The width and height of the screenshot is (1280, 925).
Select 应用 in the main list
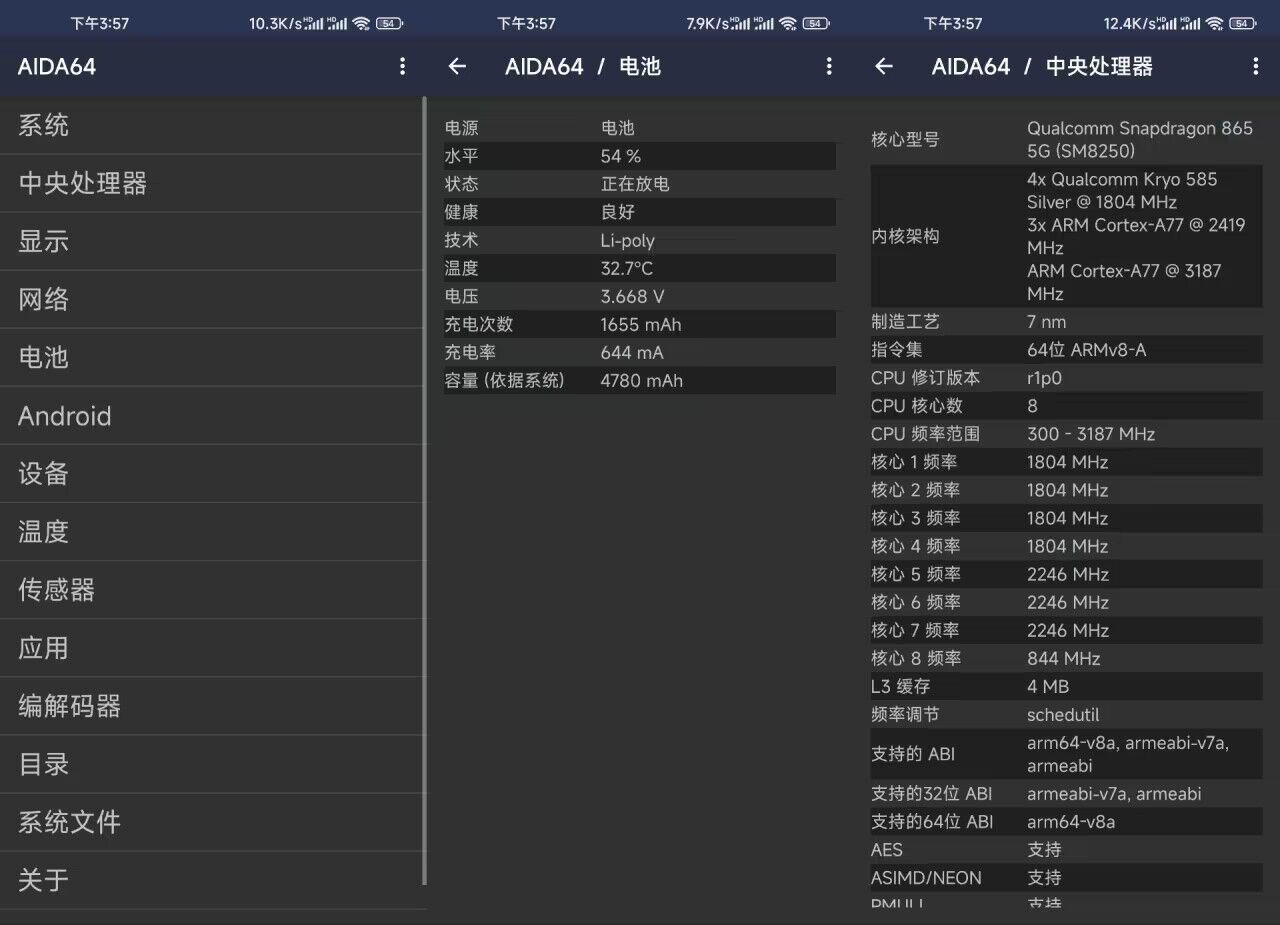[x=213, y=648]
